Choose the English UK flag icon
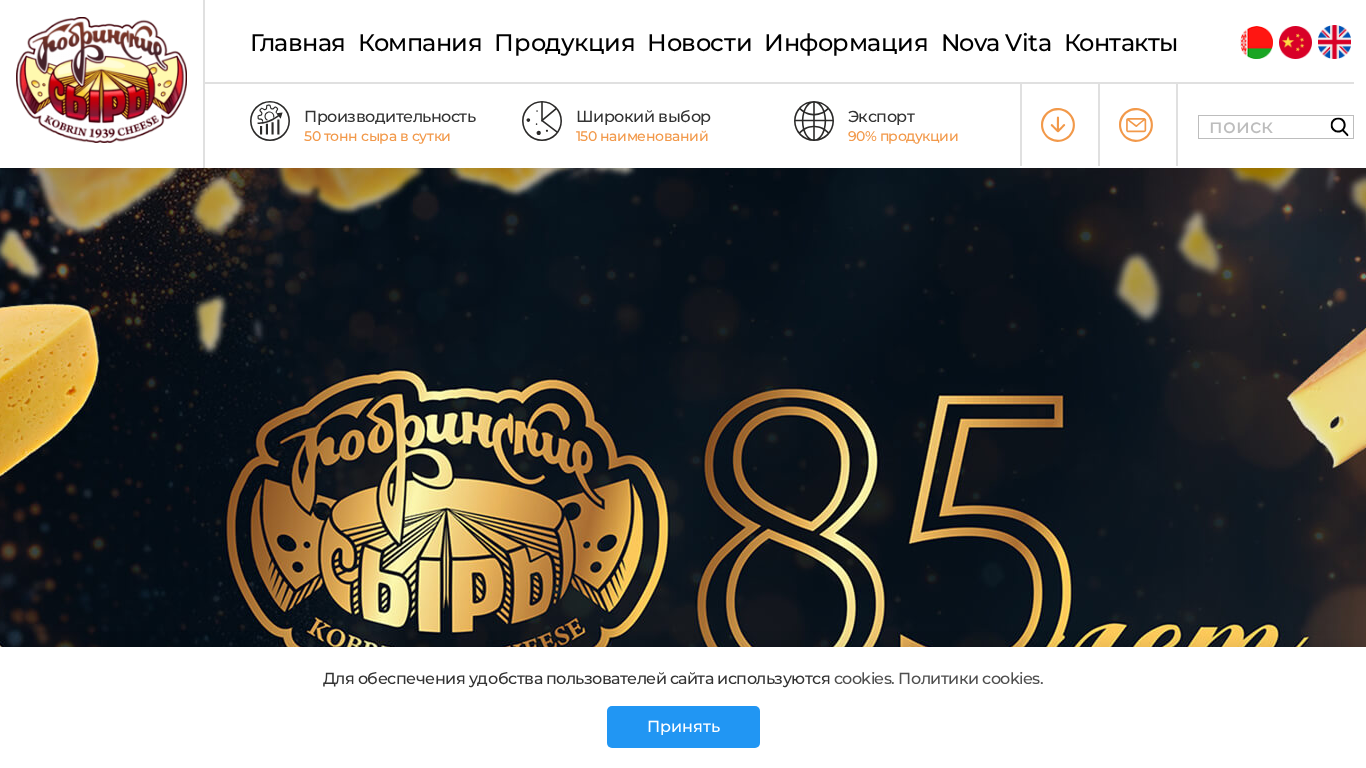Viewport: 1366px width, 768px height. click(1334, 42)
